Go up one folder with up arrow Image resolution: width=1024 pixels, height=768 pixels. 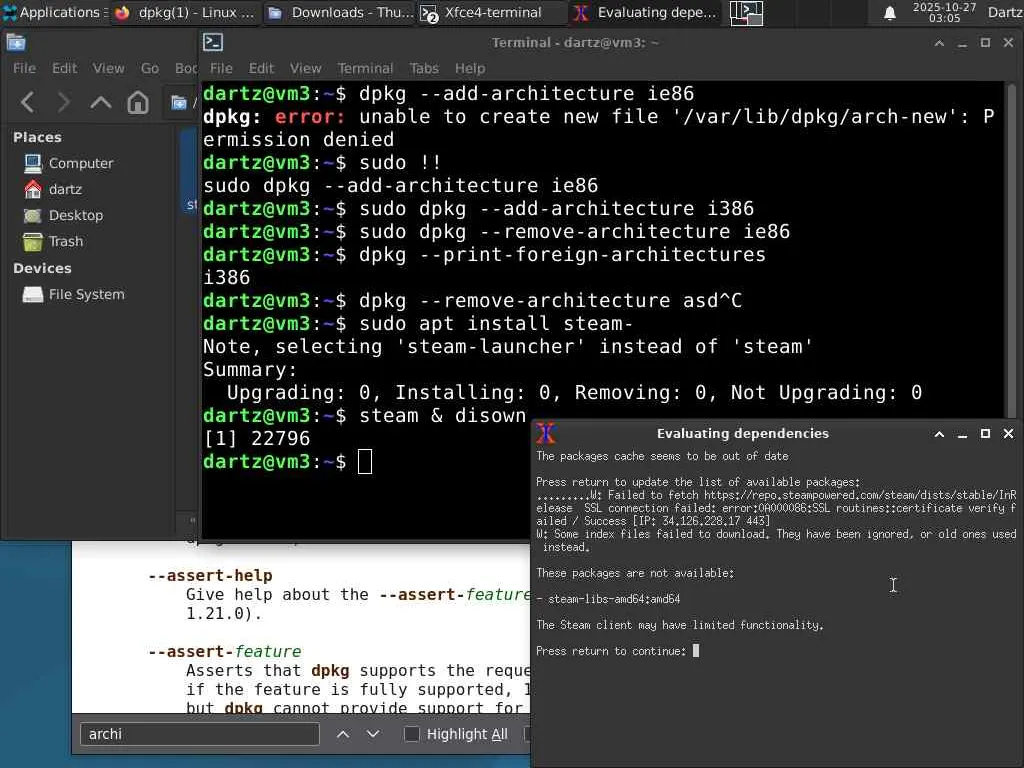101,103
